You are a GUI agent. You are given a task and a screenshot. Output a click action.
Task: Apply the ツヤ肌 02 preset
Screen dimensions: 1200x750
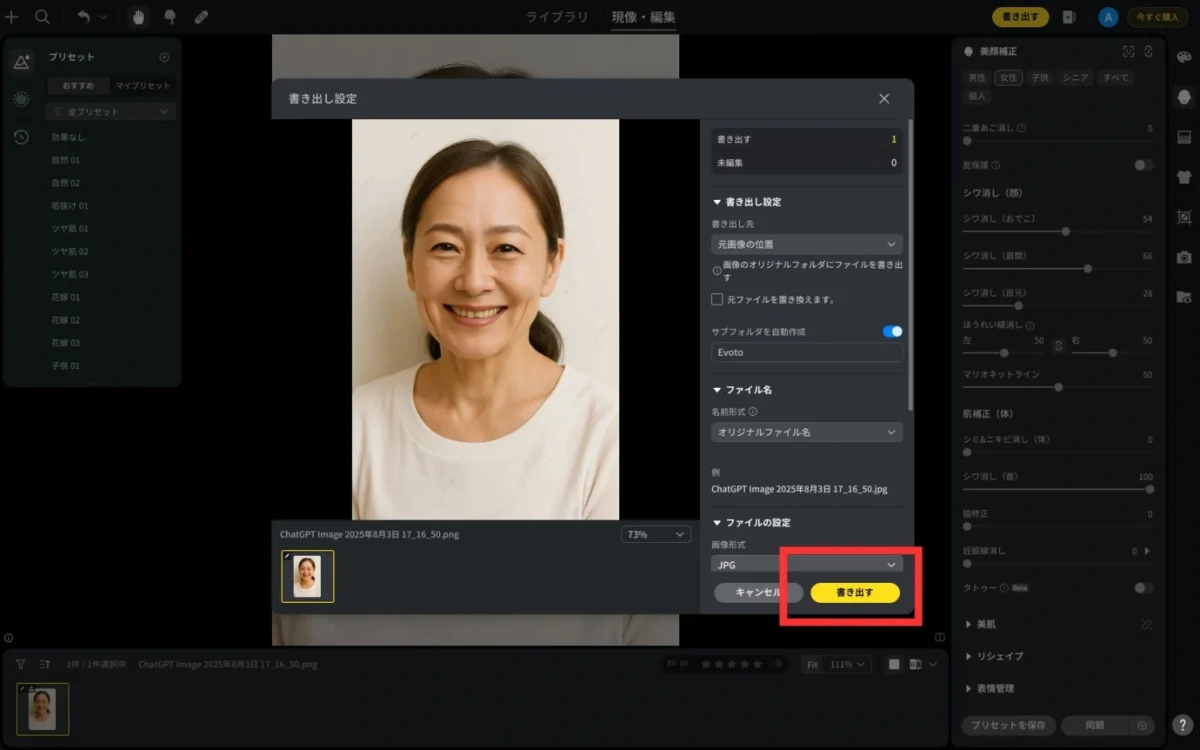coord(70,251)
